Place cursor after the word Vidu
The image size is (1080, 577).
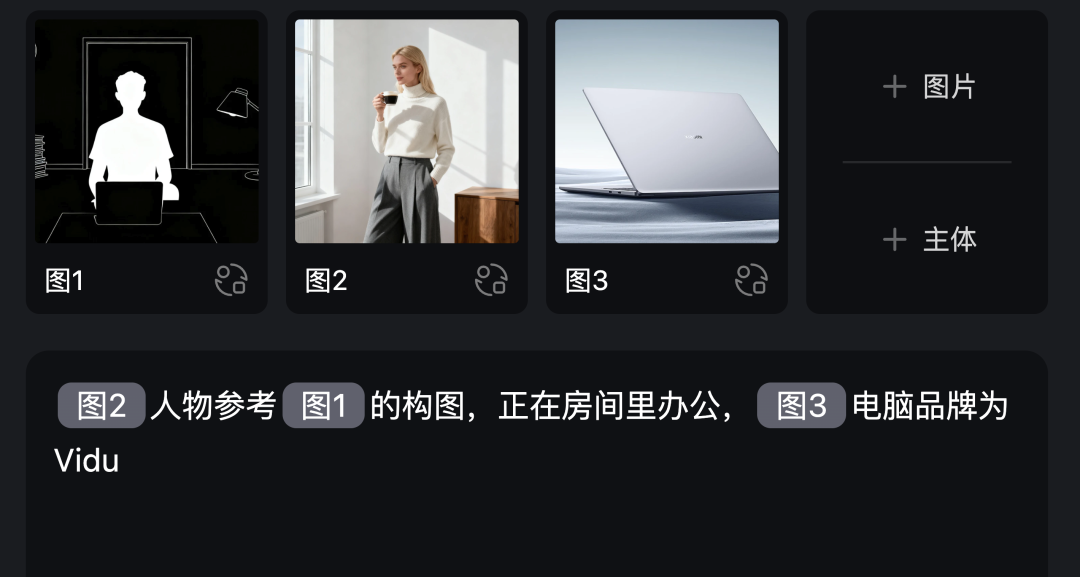click(x=121, y=461)
